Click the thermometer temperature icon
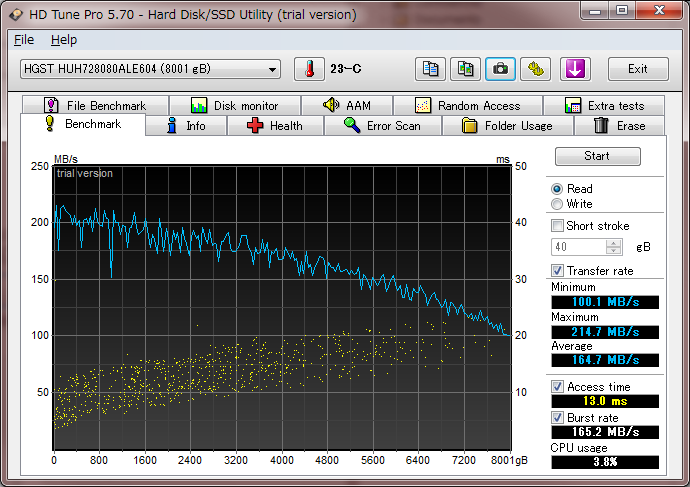The image size is (690, 487). pyautogui.click(x=309, y=69)
